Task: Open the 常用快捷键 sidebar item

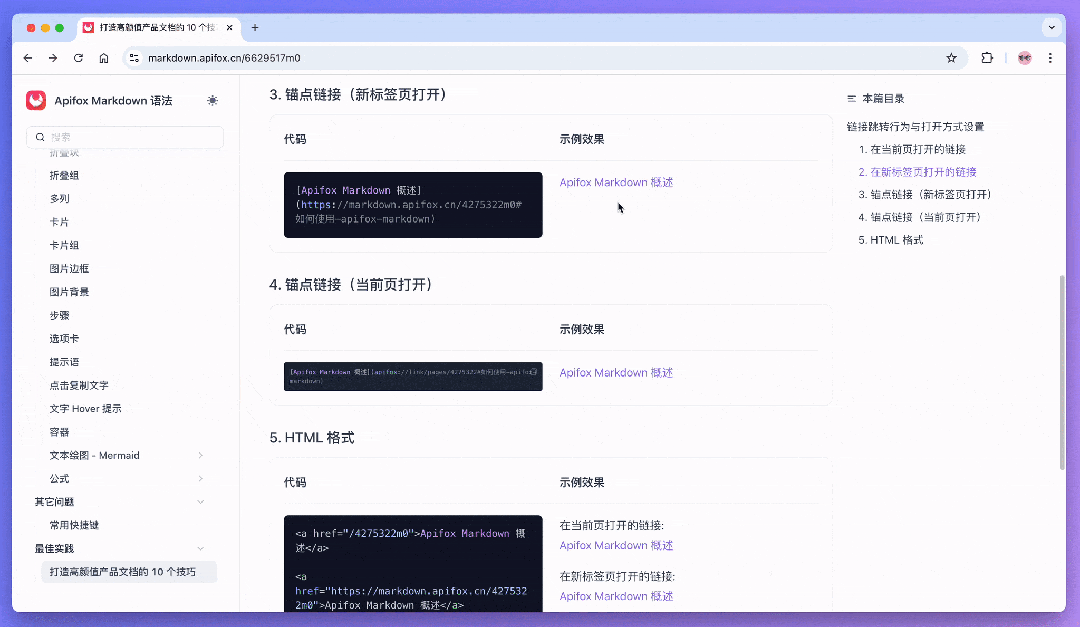Action: pyautogui.click(x=74, y=525)
